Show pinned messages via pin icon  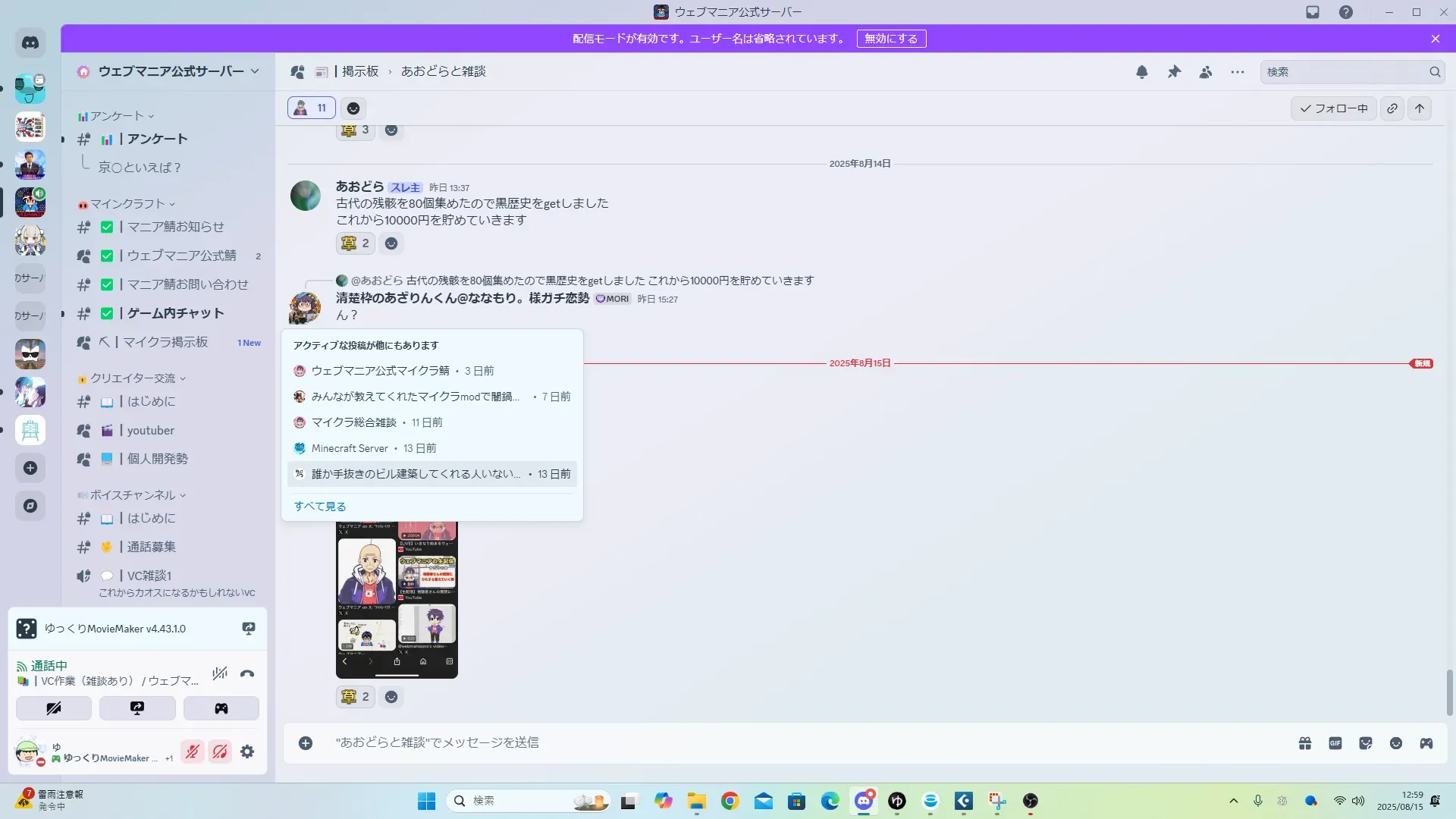click(x=1174, y=72)
